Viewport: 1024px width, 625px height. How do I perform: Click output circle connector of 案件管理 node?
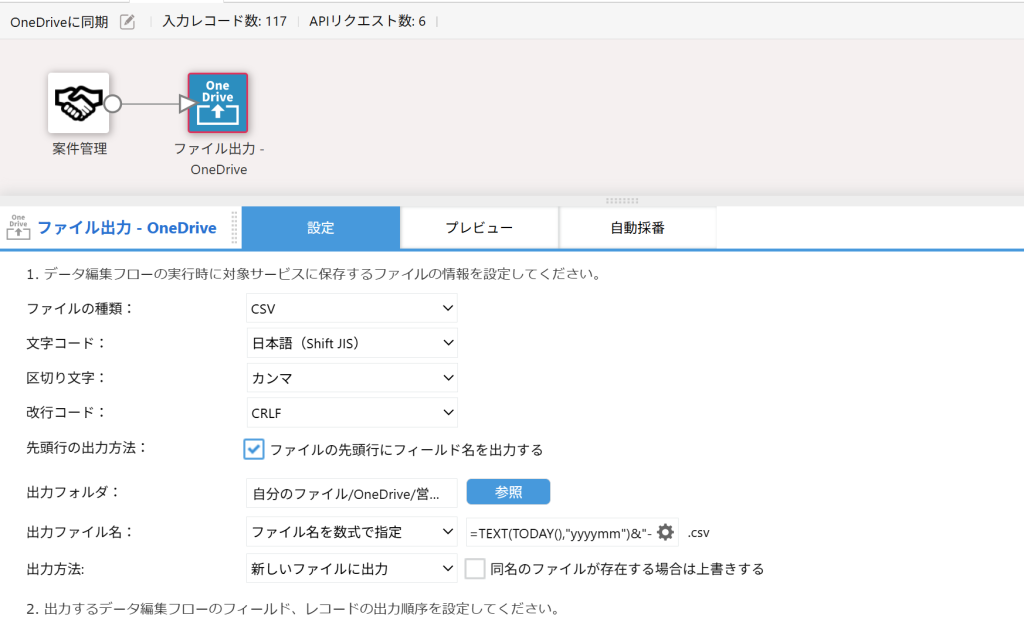[113, 104]
